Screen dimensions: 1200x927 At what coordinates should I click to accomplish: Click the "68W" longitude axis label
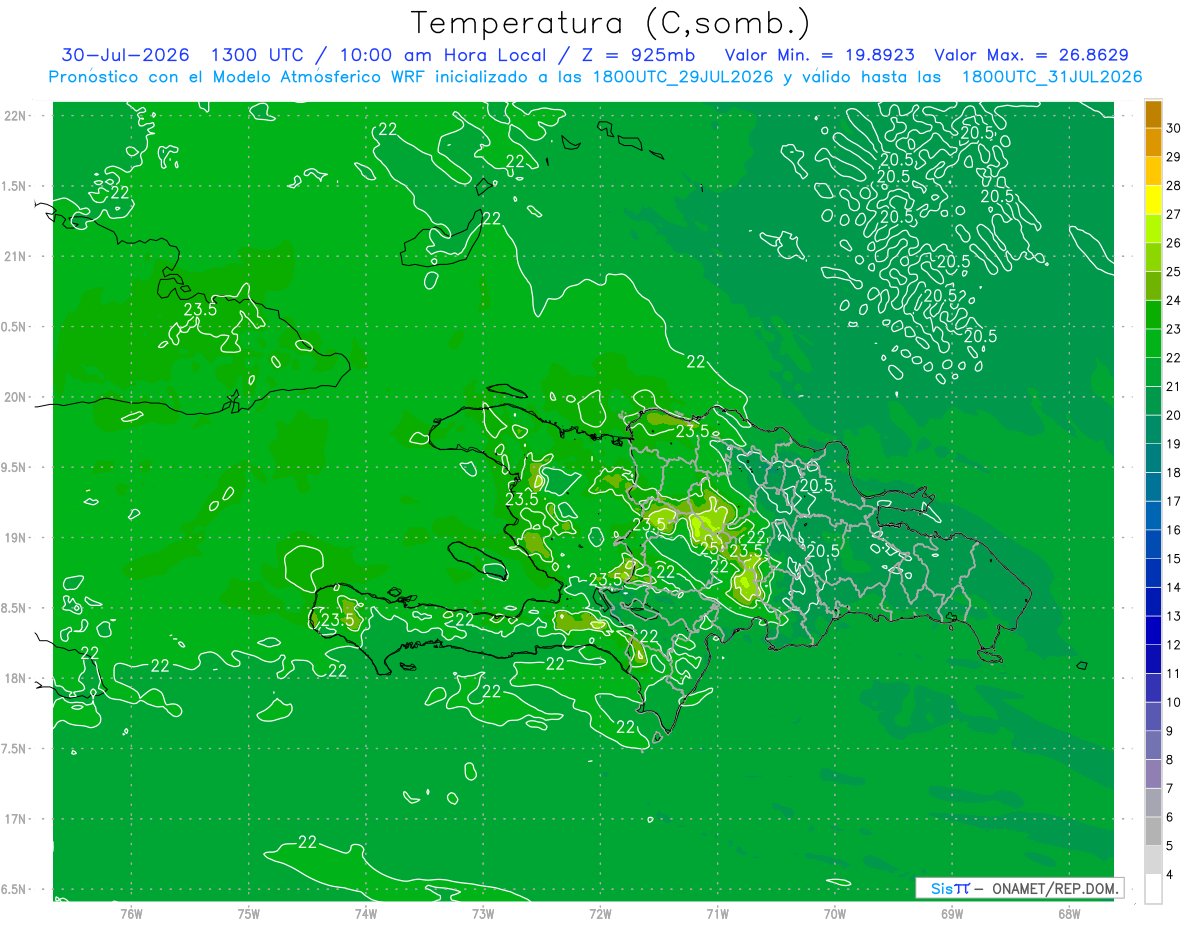pos(1068,913)
